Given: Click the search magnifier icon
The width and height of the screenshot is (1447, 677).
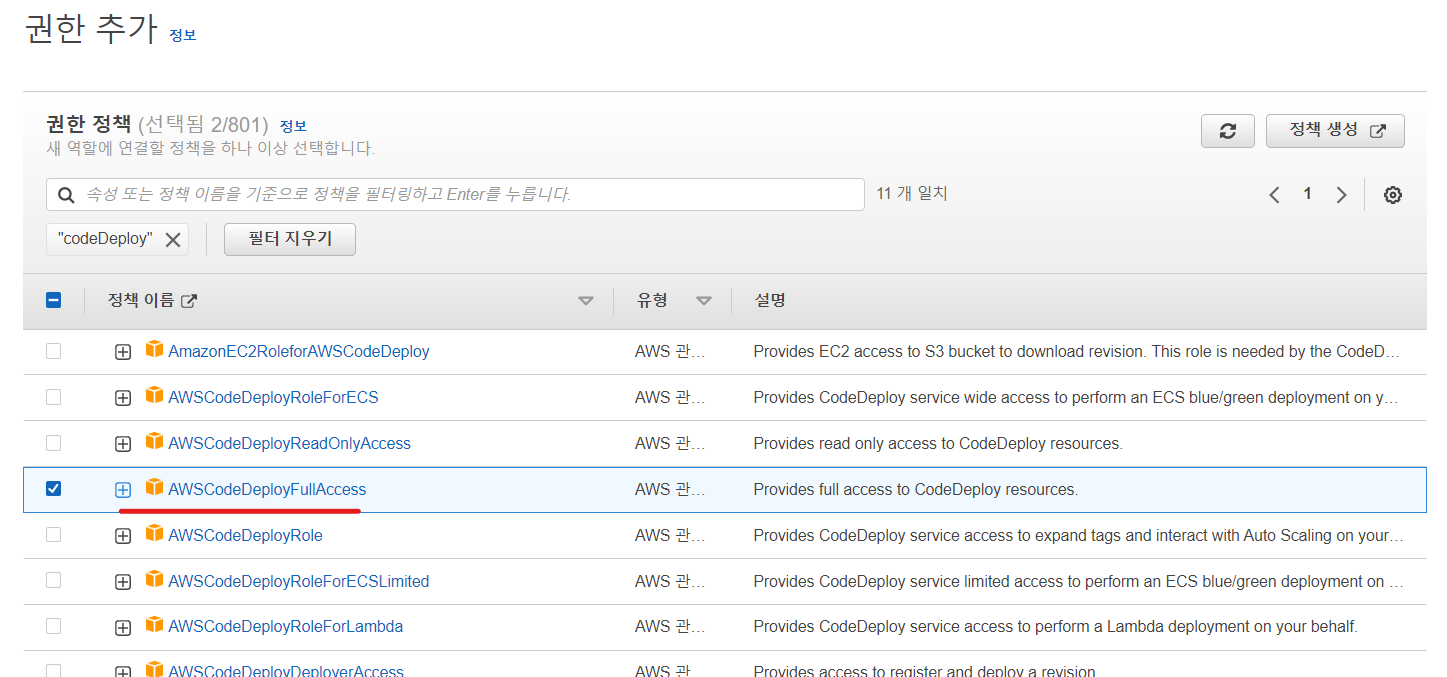Looking at the screenshot, I should pyautogui.click(x=66, y=195).
